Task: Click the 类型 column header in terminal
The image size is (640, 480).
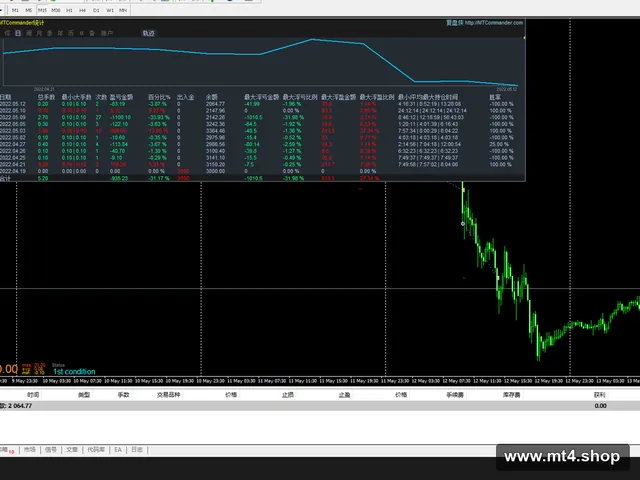Action: pos(84,395)
